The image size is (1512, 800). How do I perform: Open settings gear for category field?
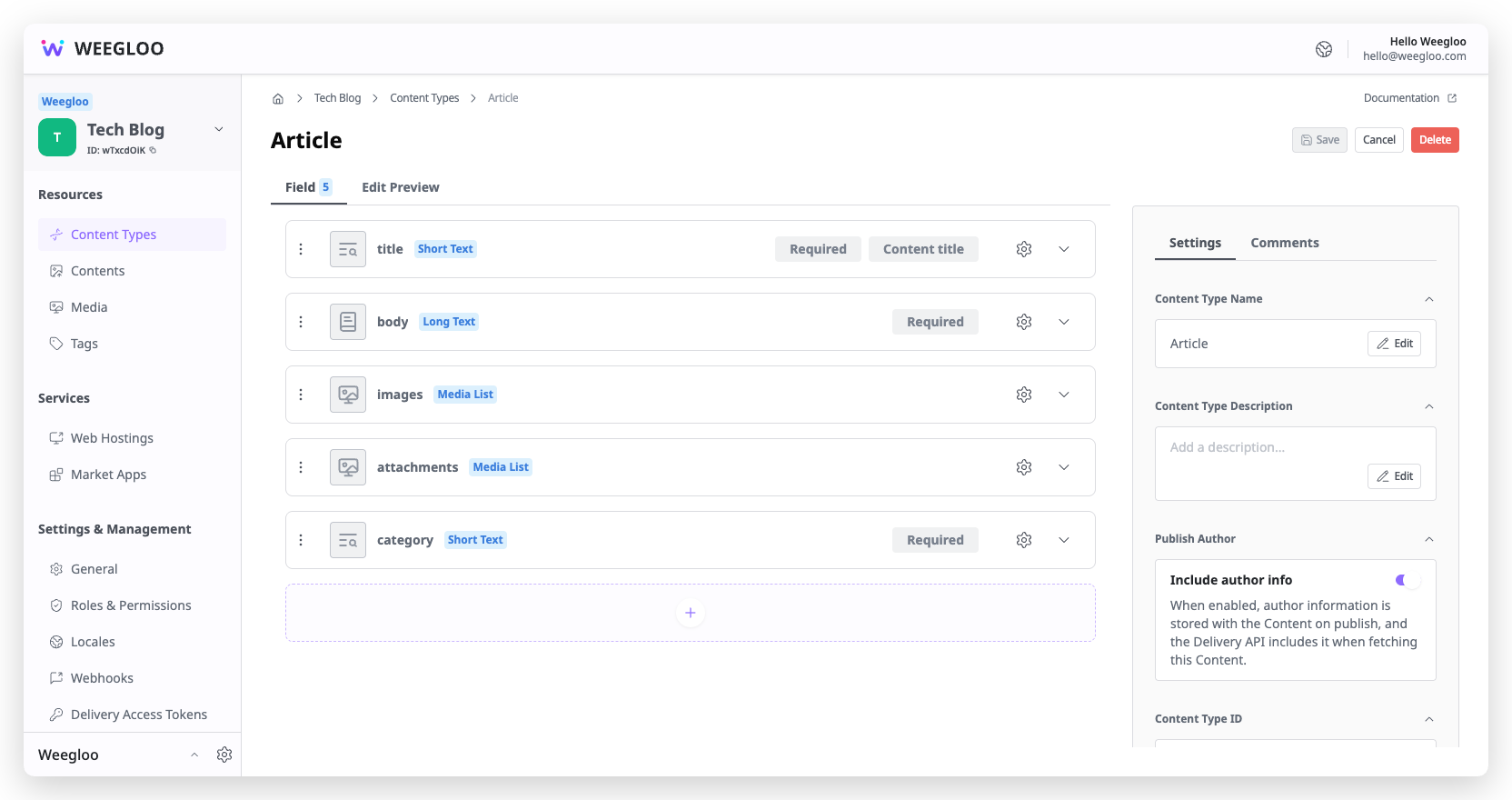1024,540
